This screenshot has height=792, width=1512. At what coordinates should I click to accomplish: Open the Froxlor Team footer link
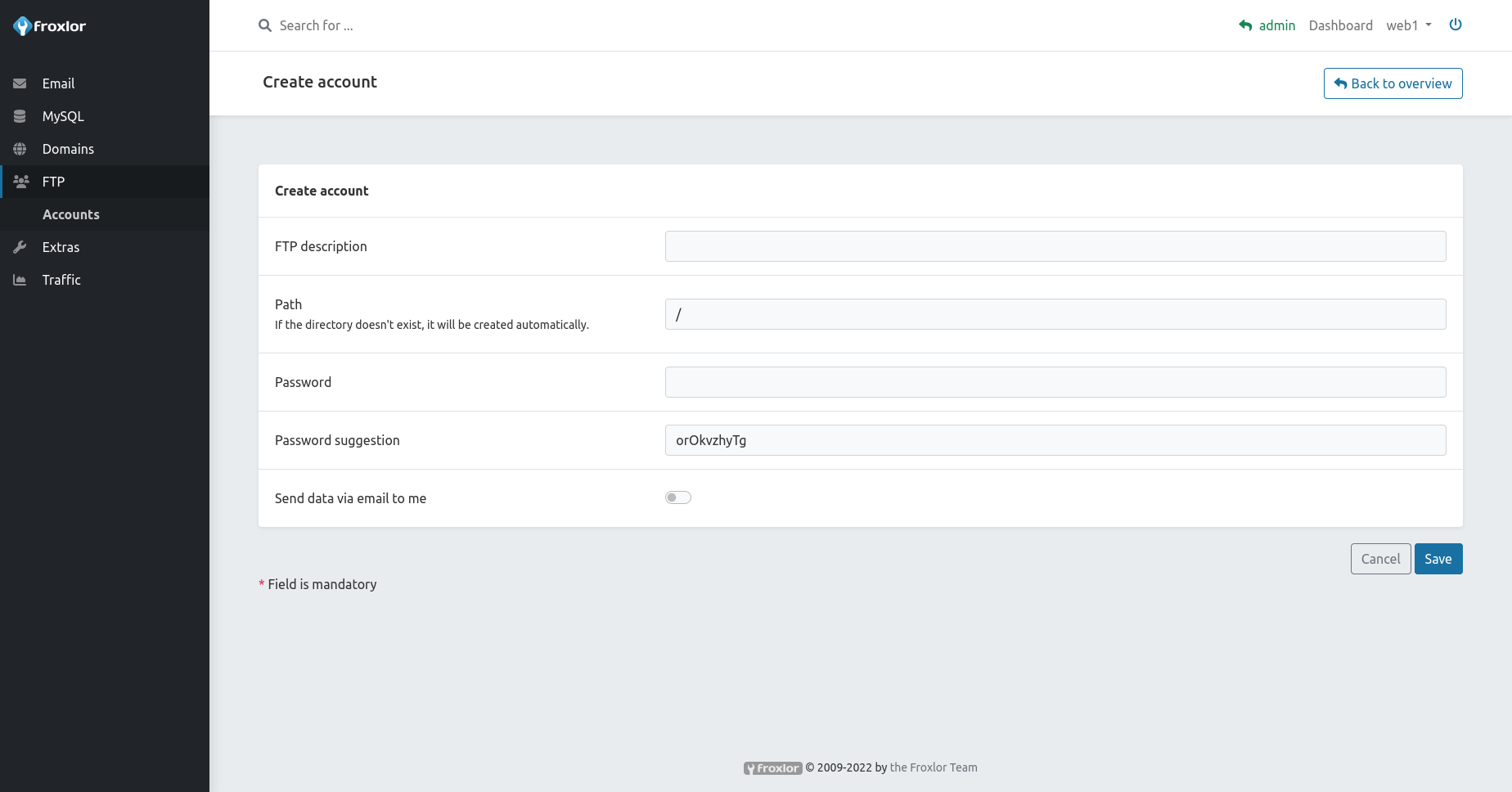tap(933, 767)
